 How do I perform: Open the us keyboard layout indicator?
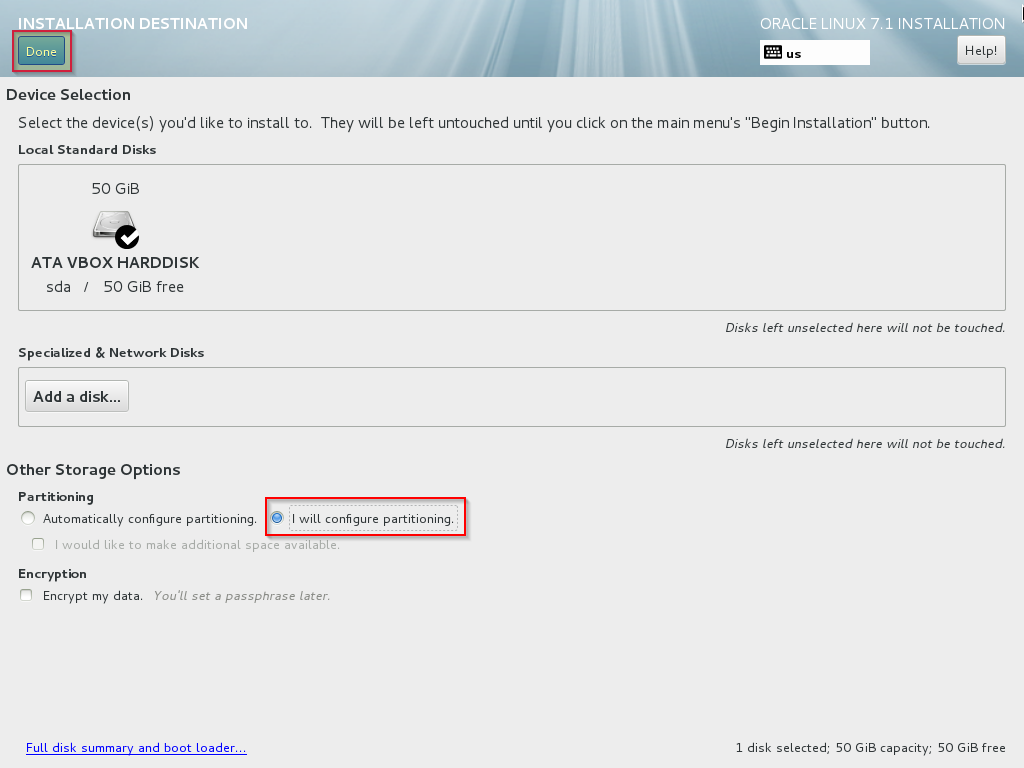[x=814, y=53]
